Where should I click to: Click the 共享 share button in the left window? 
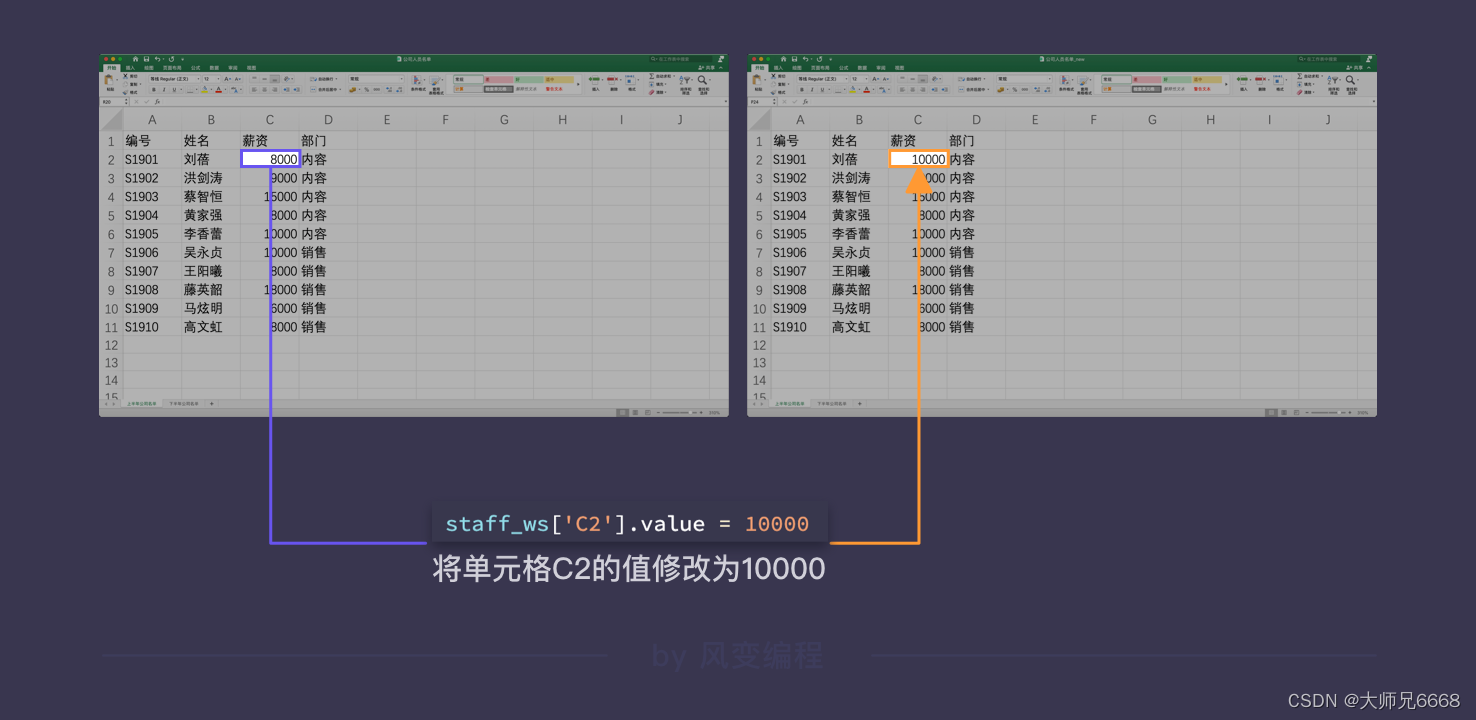(x=707, y=68)
